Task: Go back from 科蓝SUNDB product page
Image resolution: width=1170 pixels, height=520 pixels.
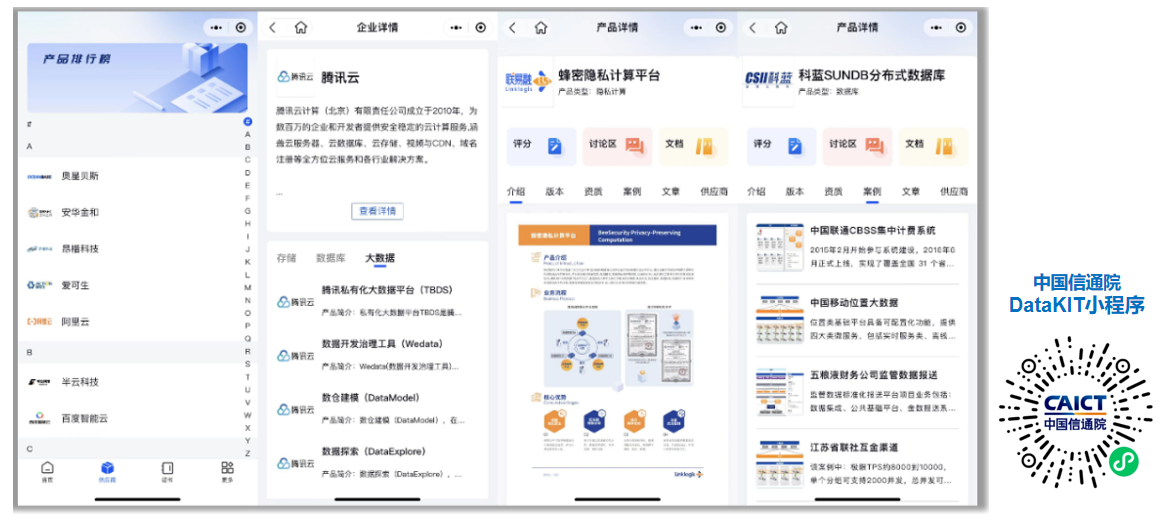Action: (752, 28)
